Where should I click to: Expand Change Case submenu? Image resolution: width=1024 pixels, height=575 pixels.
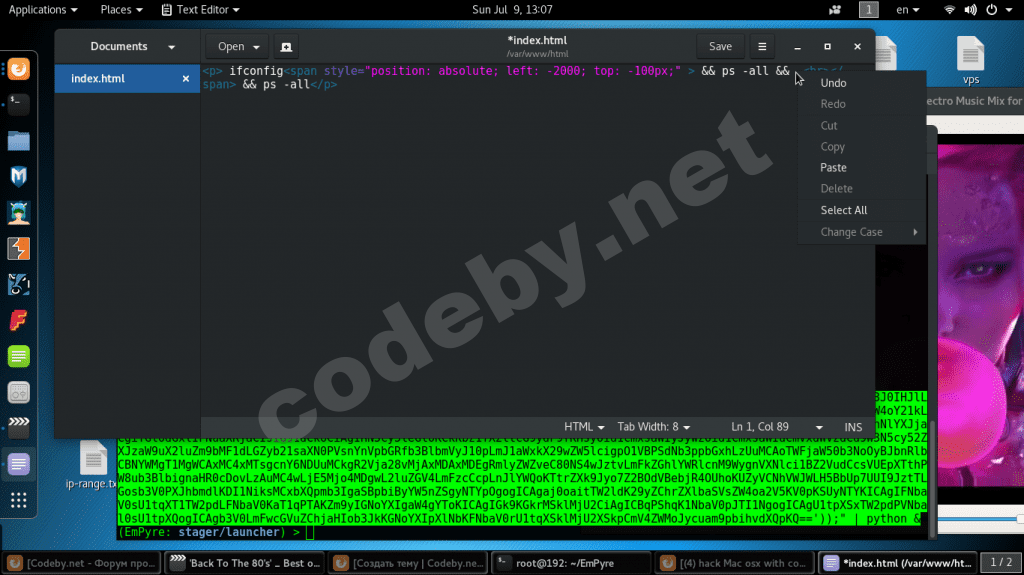point(861,232)
